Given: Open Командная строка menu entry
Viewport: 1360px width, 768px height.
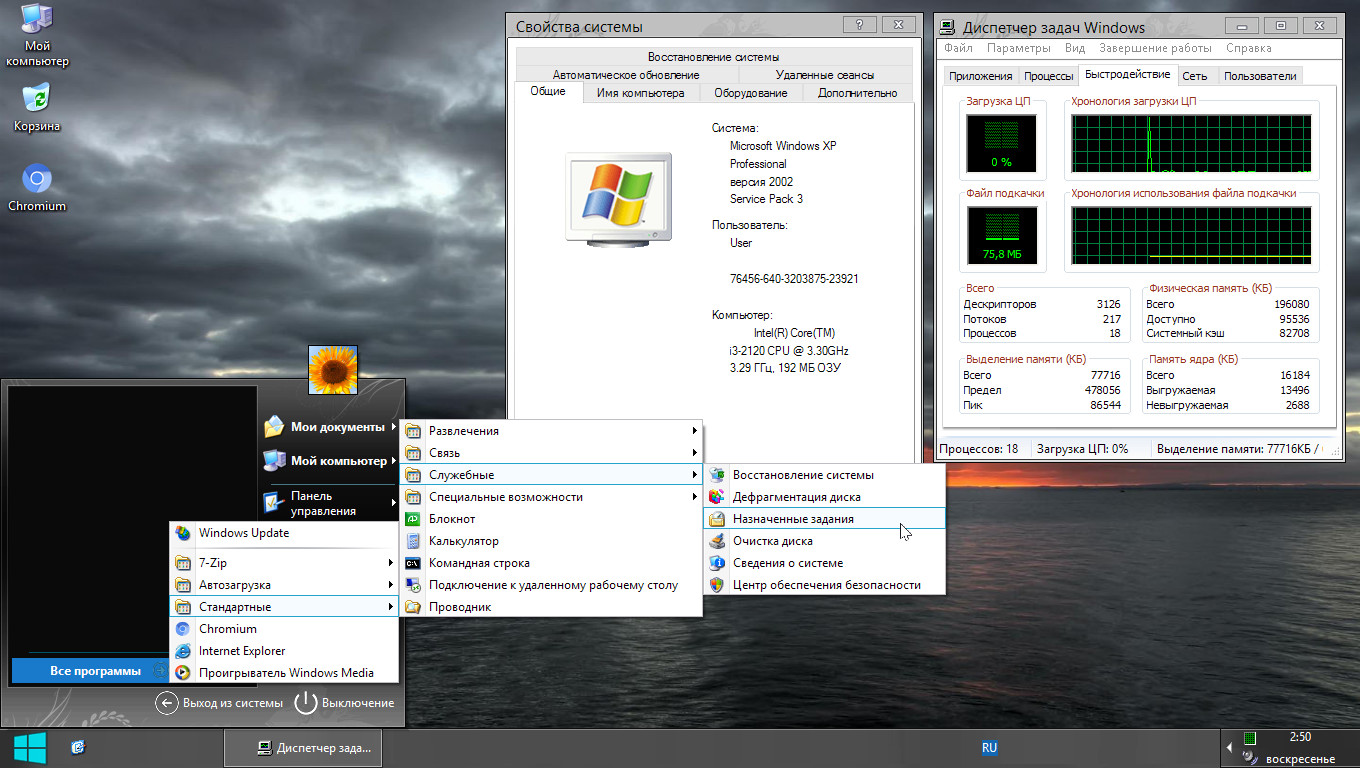Looking at the screenshot, I should tap(479, 563).
